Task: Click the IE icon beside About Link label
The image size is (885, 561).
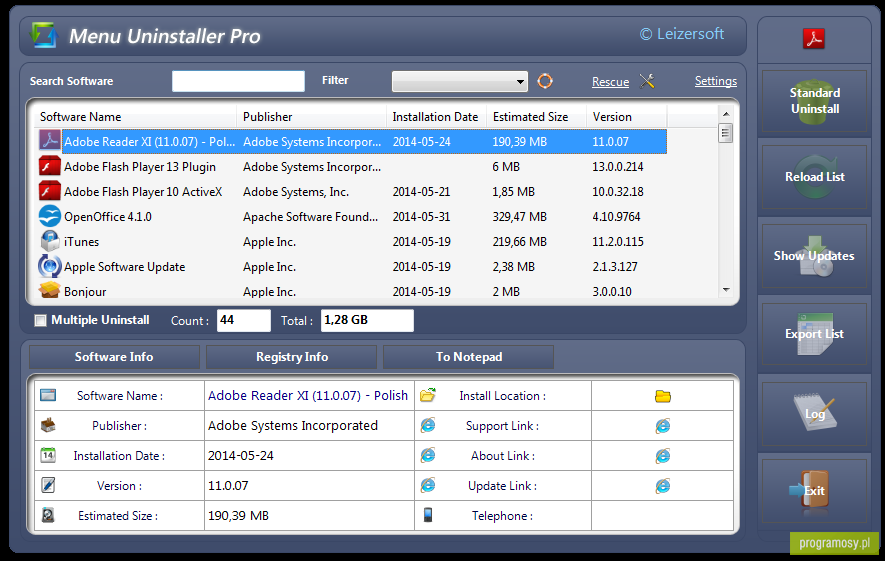Action: (x=428, y=455)
